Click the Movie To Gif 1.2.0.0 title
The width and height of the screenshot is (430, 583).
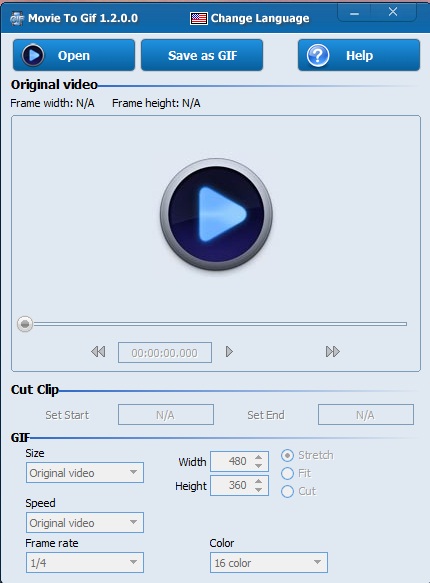(x=83, y=18)
